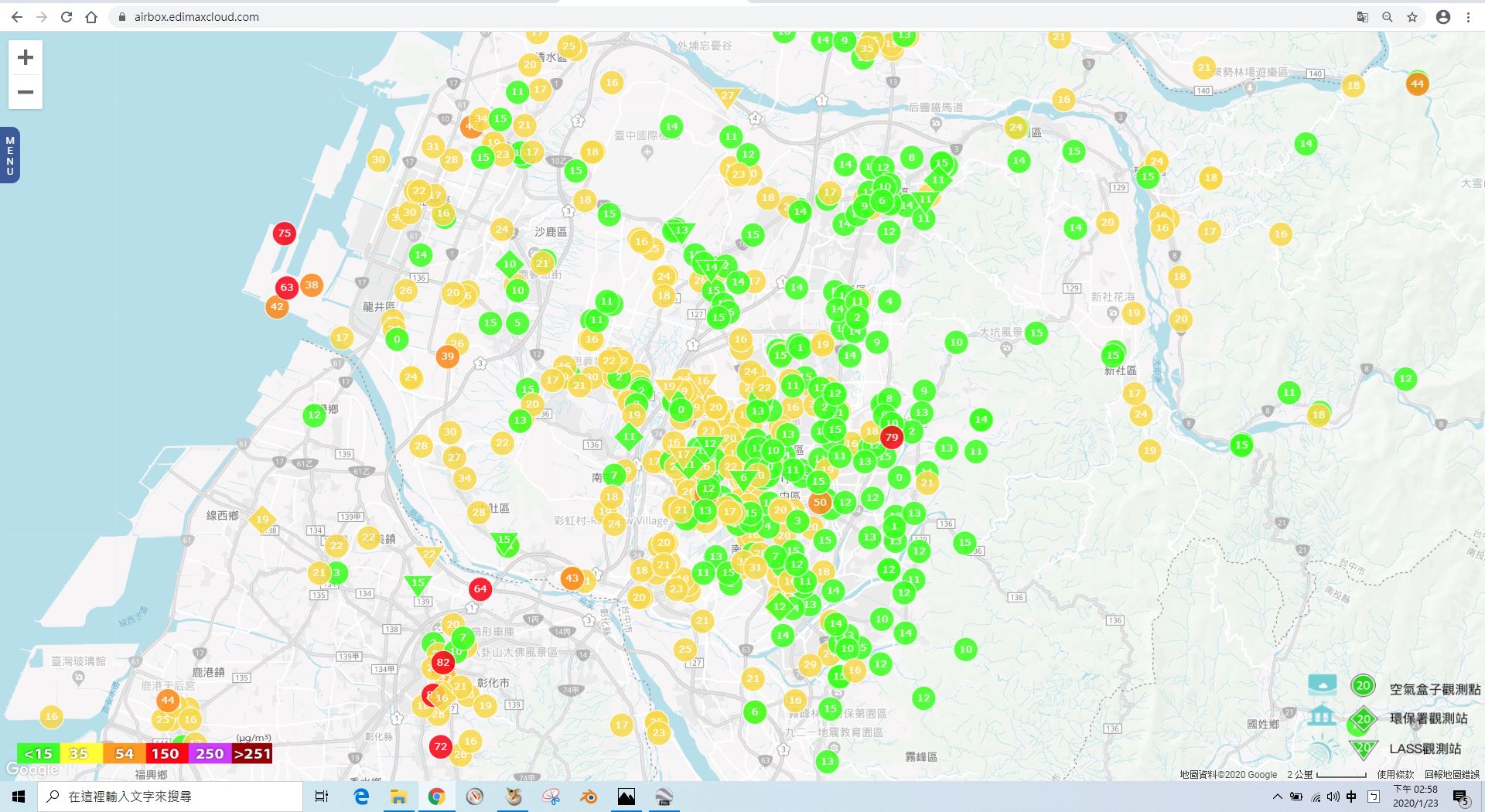Select the yellow 35 marker at top
1485x812 pixels.
point(867,48)
